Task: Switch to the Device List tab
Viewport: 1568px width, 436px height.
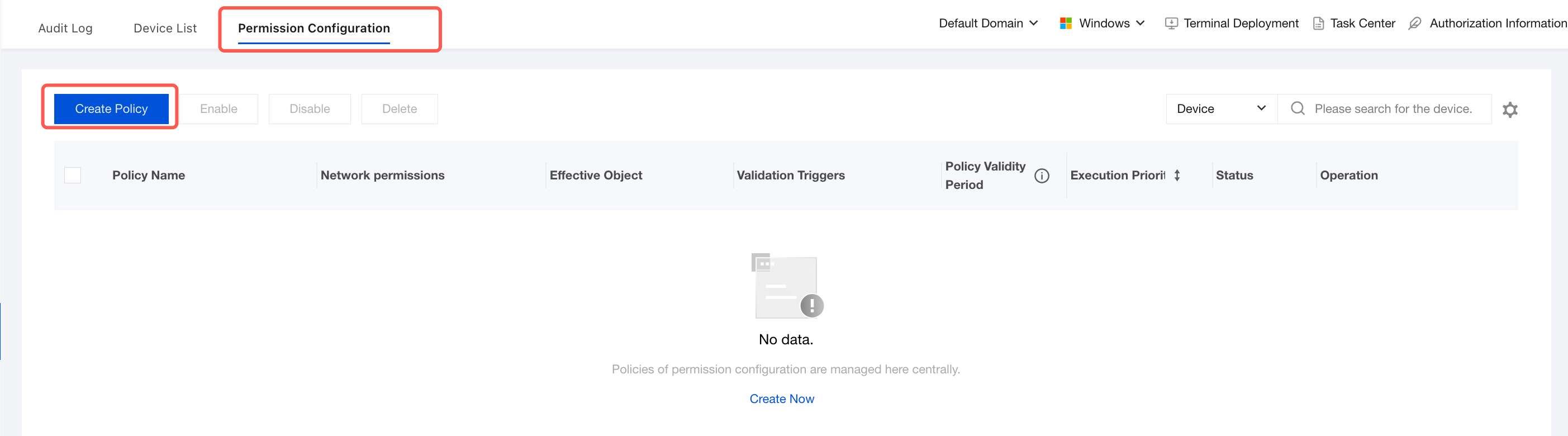Action: [165, 28]
